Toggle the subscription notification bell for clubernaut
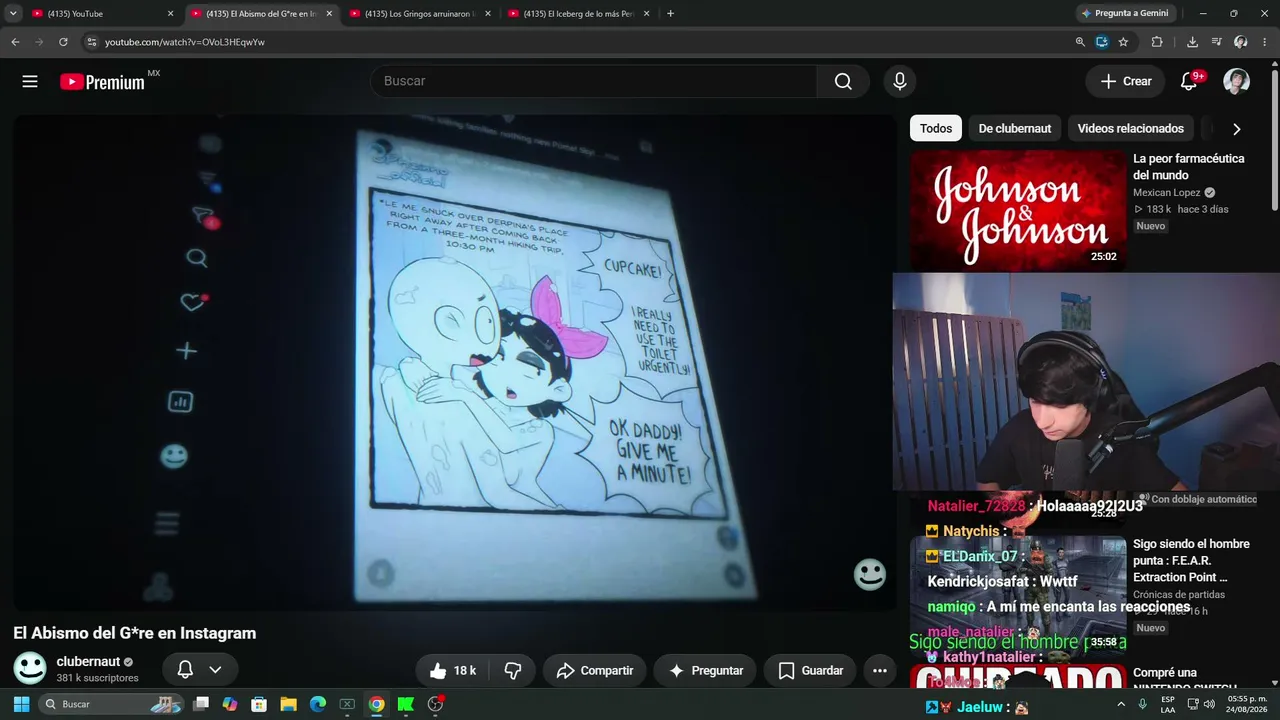1280x720 pixels. (x=185, y=670)
